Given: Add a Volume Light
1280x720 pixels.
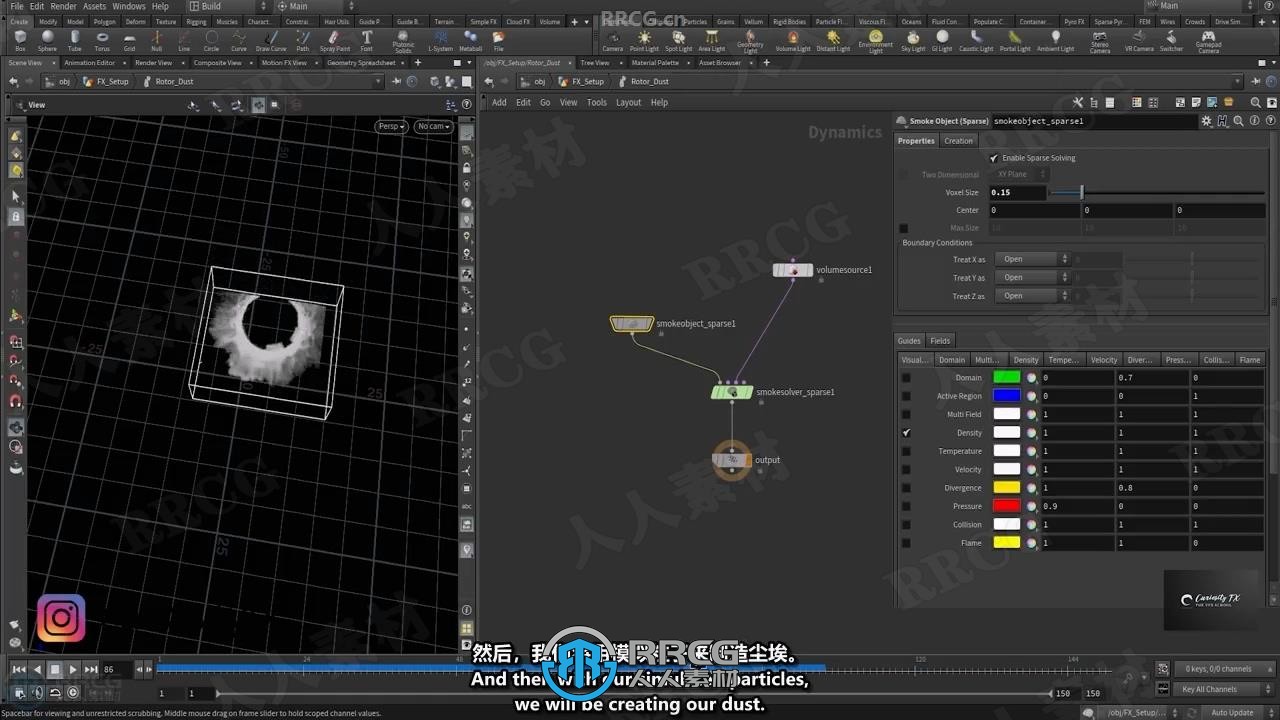Looking at the screenshot, I should tap(793, 41).
